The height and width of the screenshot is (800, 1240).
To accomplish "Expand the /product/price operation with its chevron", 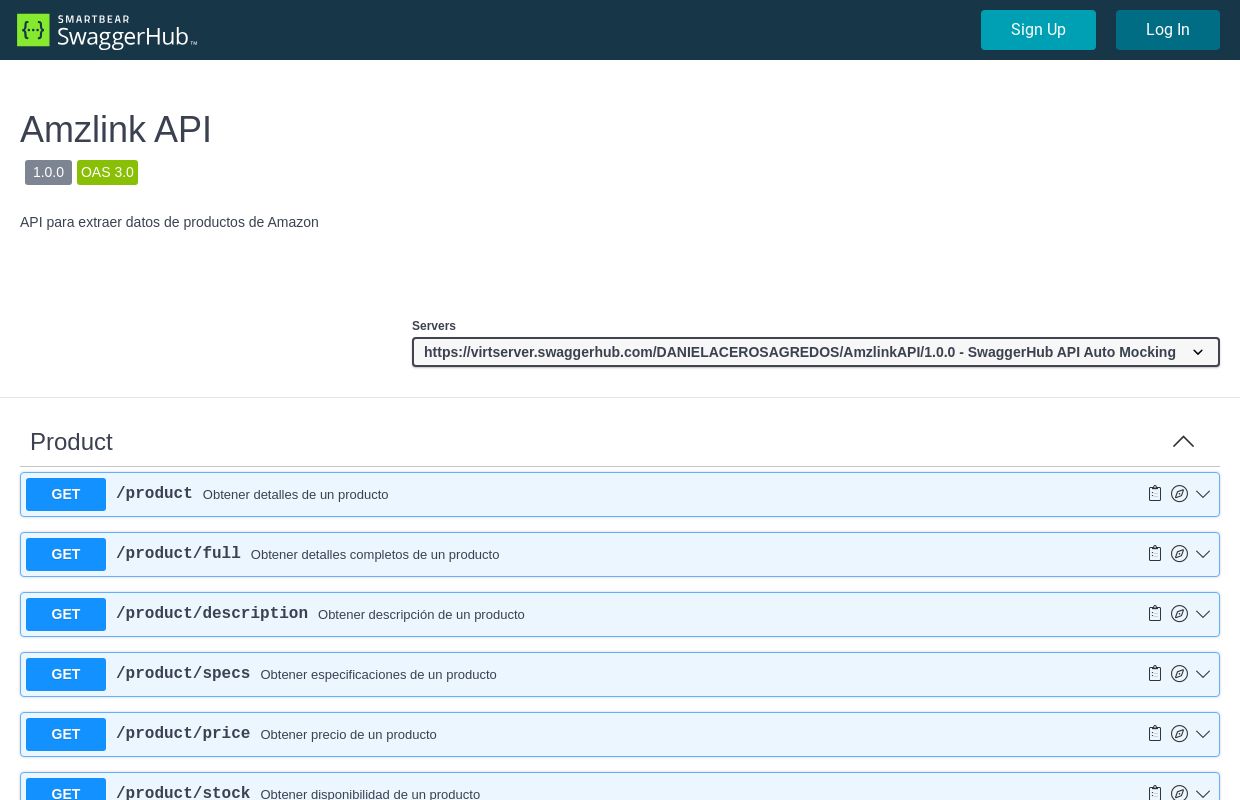I will point(1203,734).
